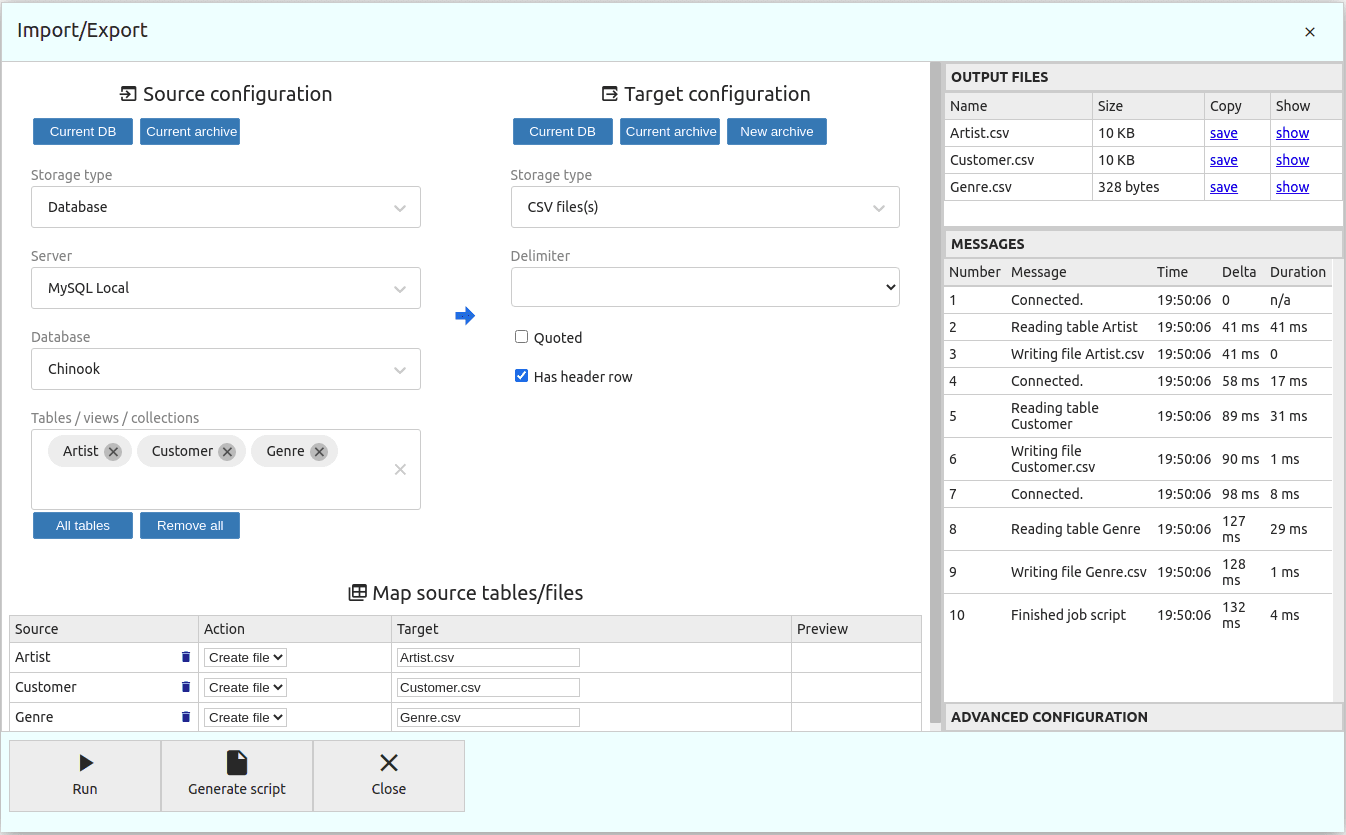Click the Customer.csv target filename field
Screen dimensions: 1346x835
tap(488, 687)
